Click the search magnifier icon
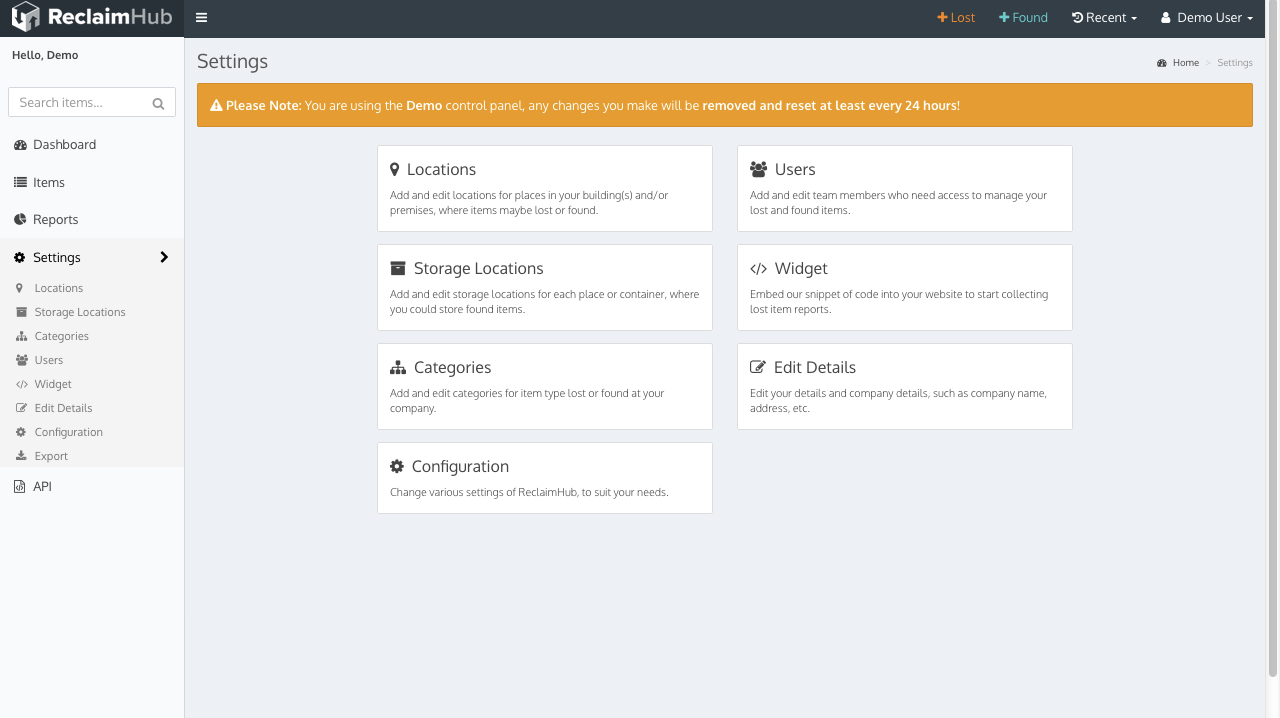The image size is (1280, 718). [158, 103]
